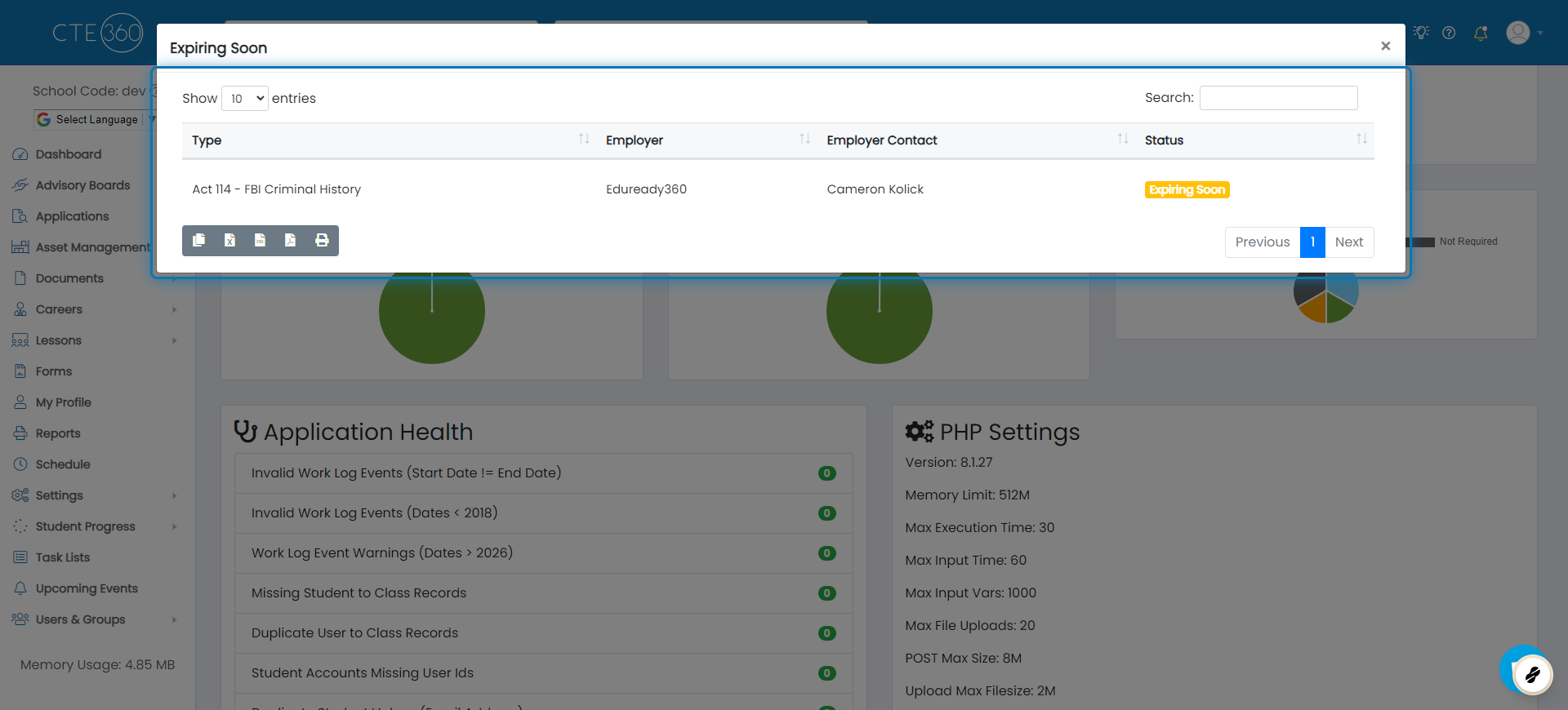Click the lightbulb tips icon
Viewport: 1568px width, 710px height.
[1421, 33]
